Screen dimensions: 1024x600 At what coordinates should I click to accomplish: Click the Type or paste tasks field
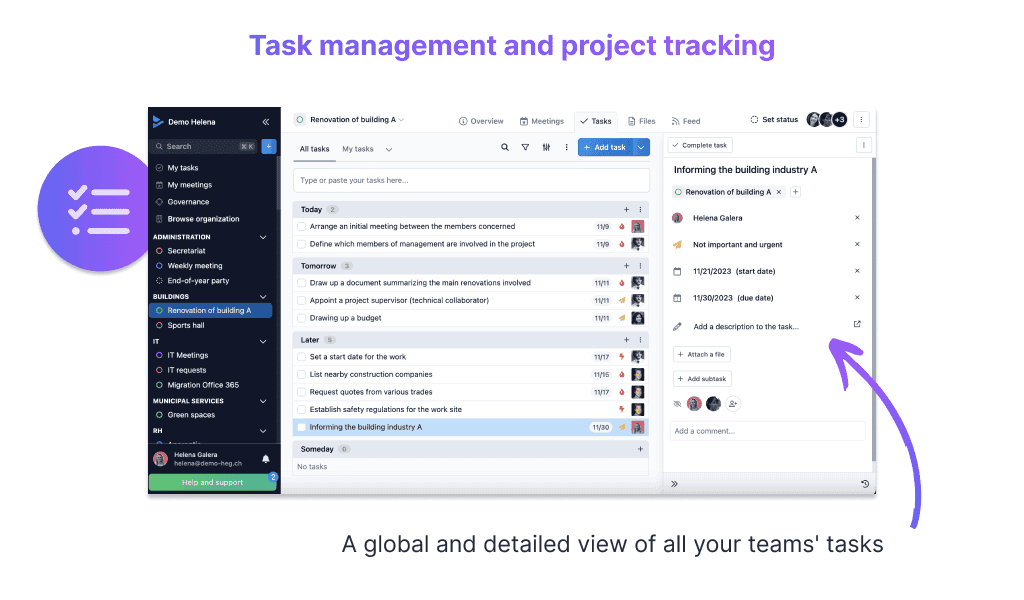(x=471, y=180)
